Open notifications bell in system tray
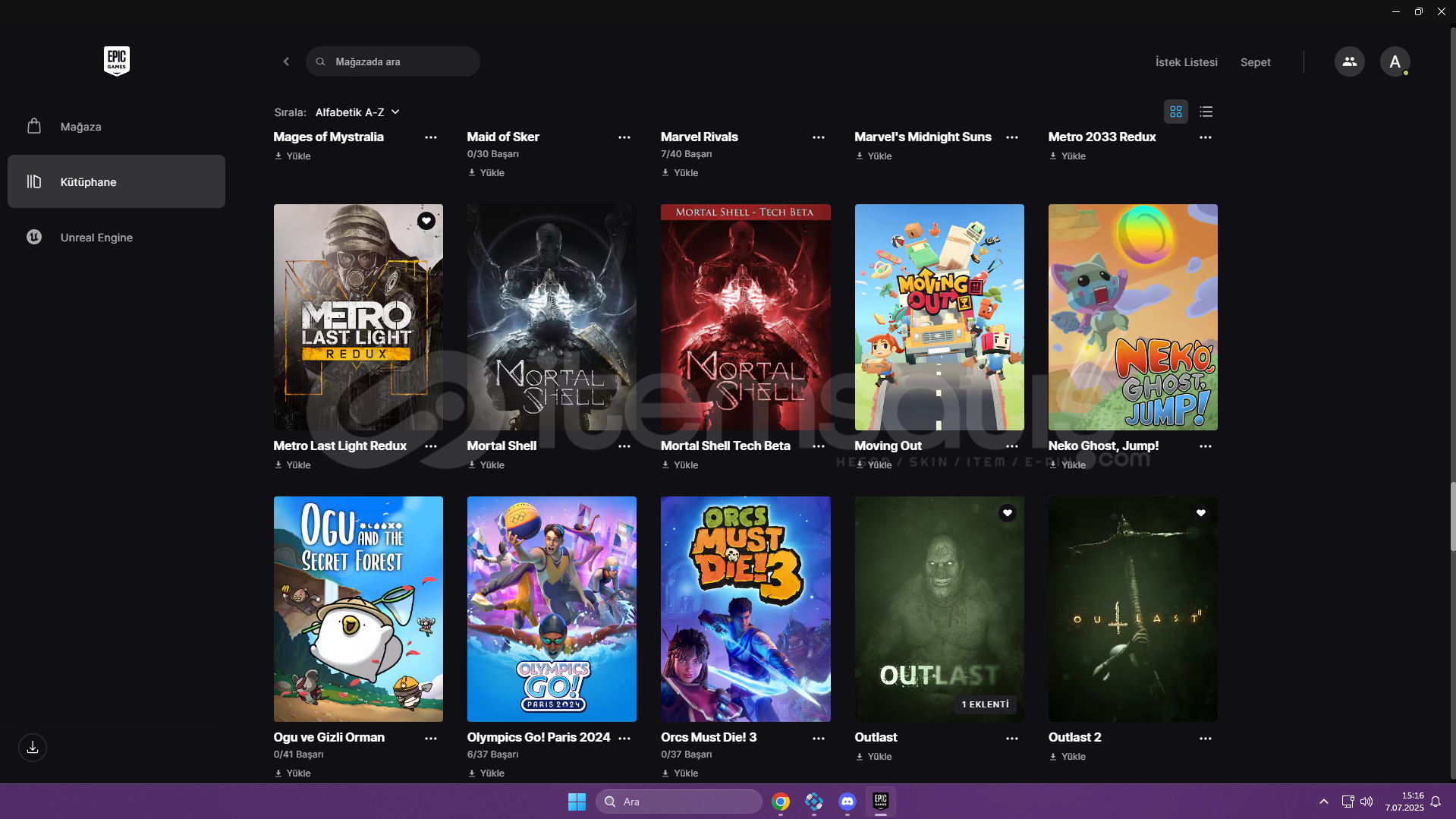 pyautogui.click(x=1436, y=802)
